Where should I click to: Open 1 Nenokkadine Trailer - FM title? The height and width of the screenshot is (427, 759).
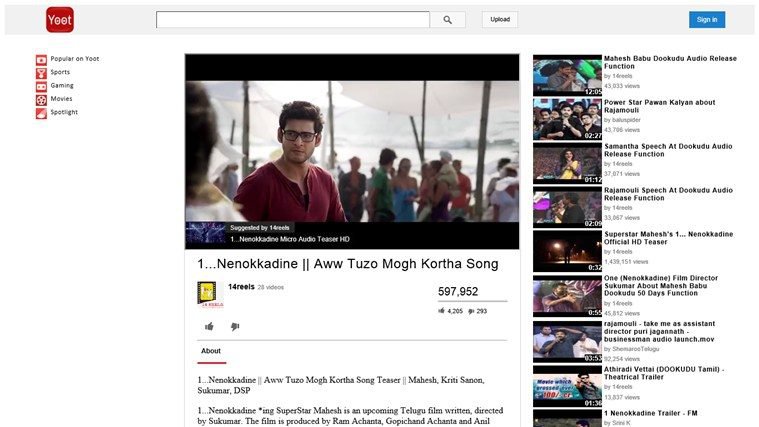(651, 413)
